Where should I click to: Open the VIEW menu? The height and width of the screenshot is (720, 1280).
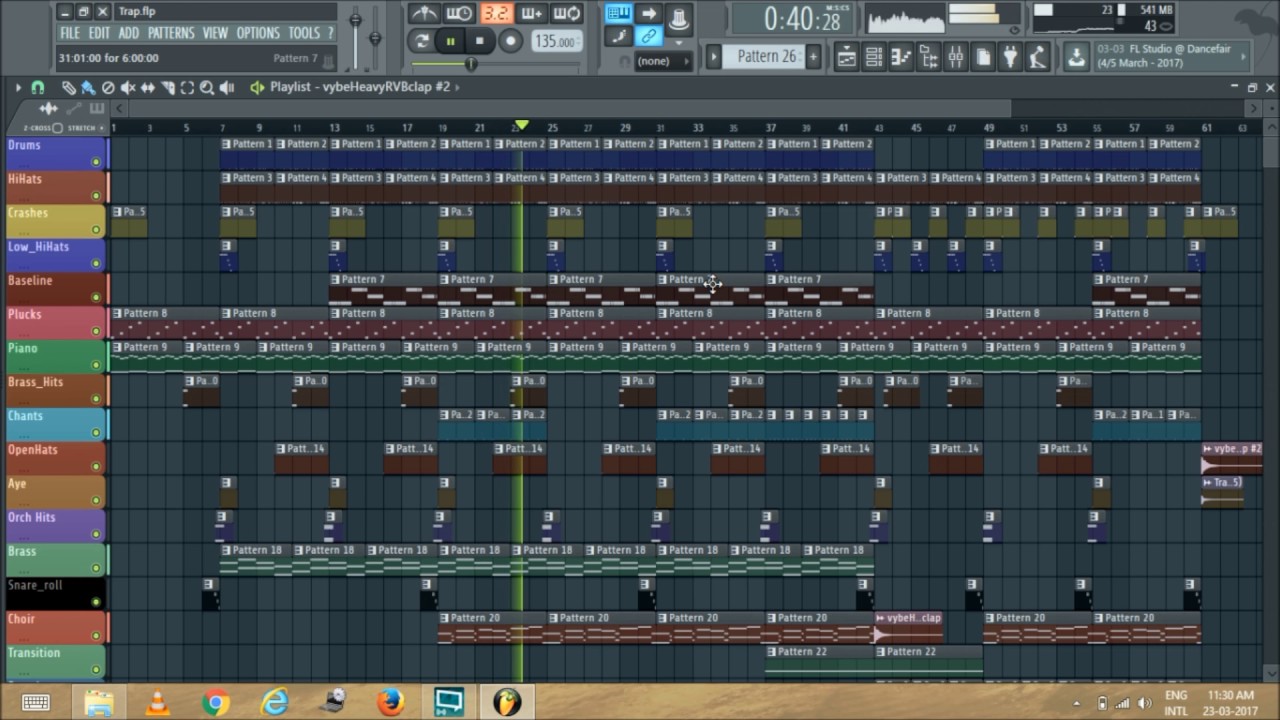(215, 33)
